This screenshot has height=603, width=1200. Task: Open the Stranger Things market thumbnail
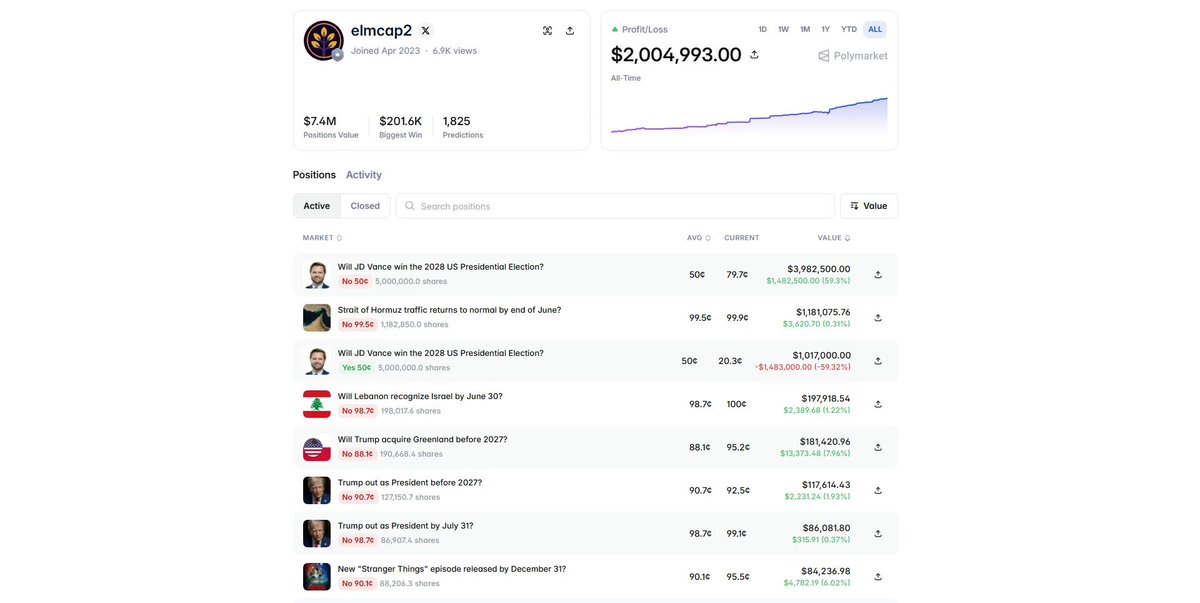317,577
